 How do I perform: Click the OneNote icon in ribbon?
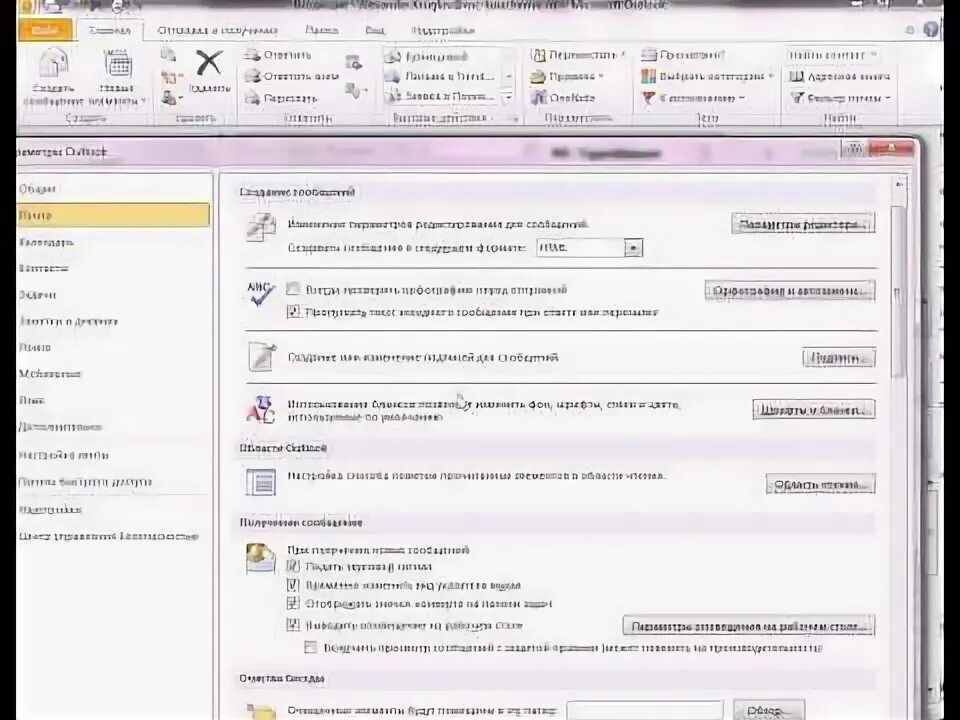click(x=538, y=97)
